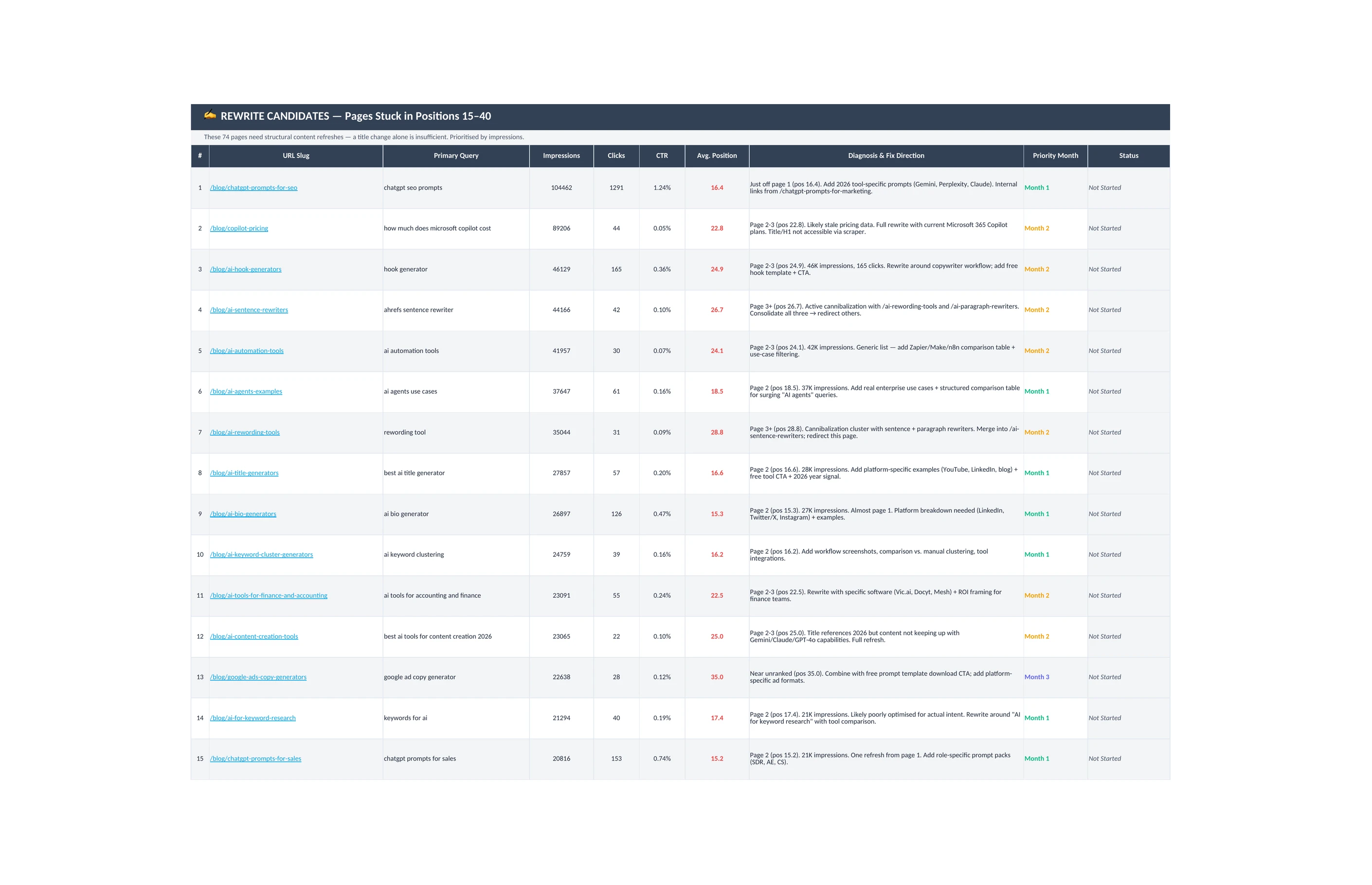Screen dimensions: 1372x885
Task: Click the /blog/ai-automation-tools URL
Action: [x=247, y=351]
